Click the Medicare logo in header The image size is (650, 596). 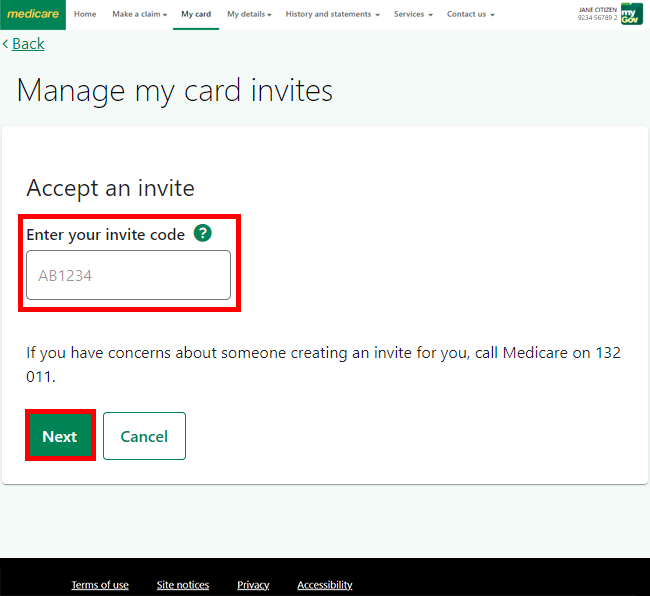coord(32,14)
